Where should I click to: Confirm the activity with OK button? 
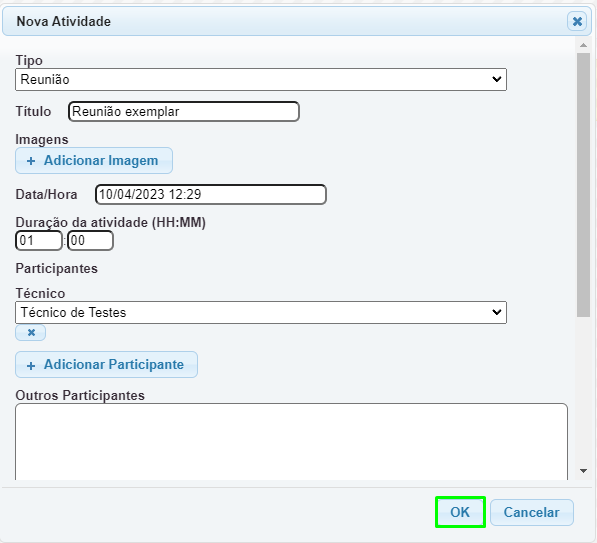[460, 512]
